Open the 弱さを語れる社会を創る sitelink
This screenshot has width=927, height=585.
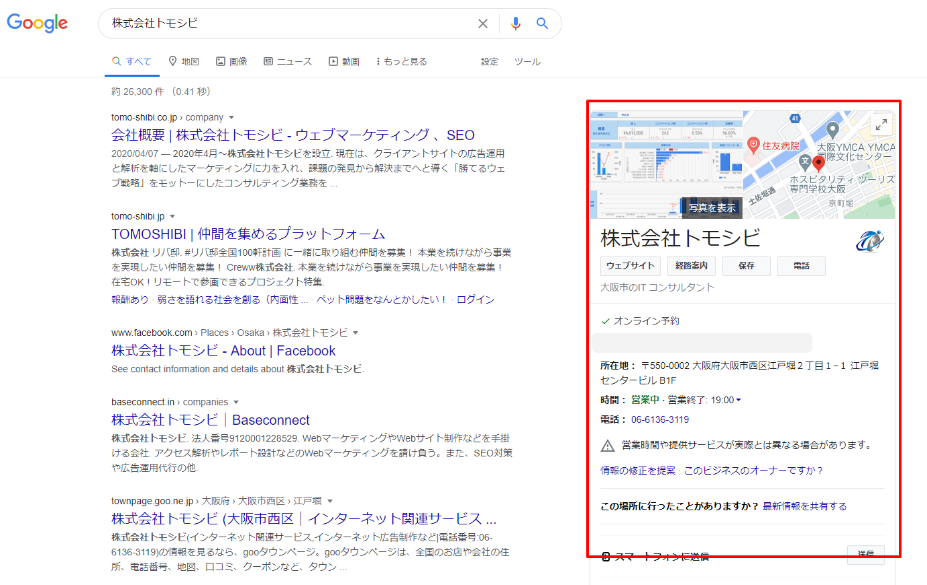coord(232,300)
